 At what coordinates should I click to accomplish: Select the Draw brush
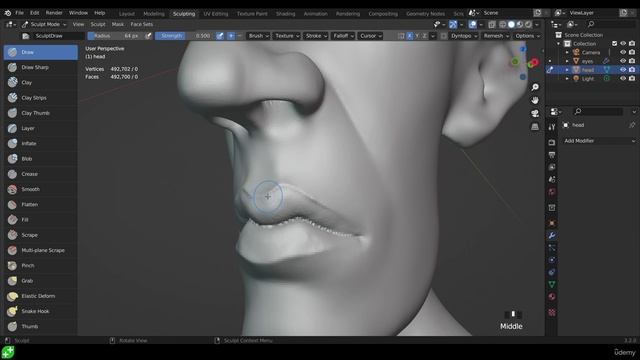[40, 52]
